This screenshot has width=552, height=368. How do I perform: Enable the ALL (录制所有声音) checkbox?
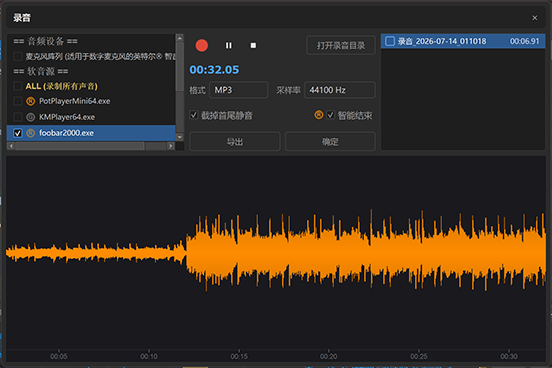point(18,86)
